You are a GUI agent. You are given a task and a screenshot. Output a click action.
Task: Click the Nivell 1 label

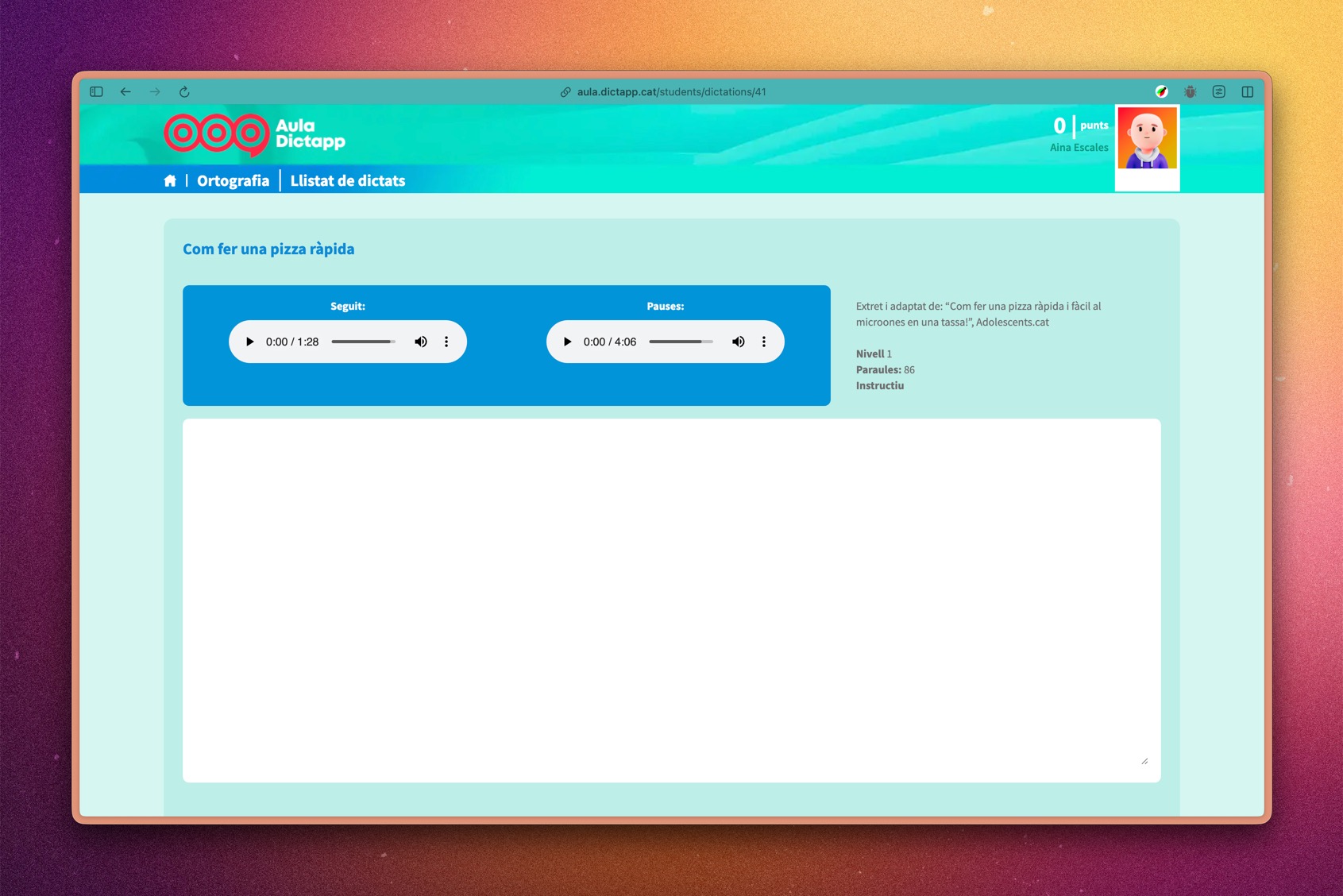tap(874, 353)
